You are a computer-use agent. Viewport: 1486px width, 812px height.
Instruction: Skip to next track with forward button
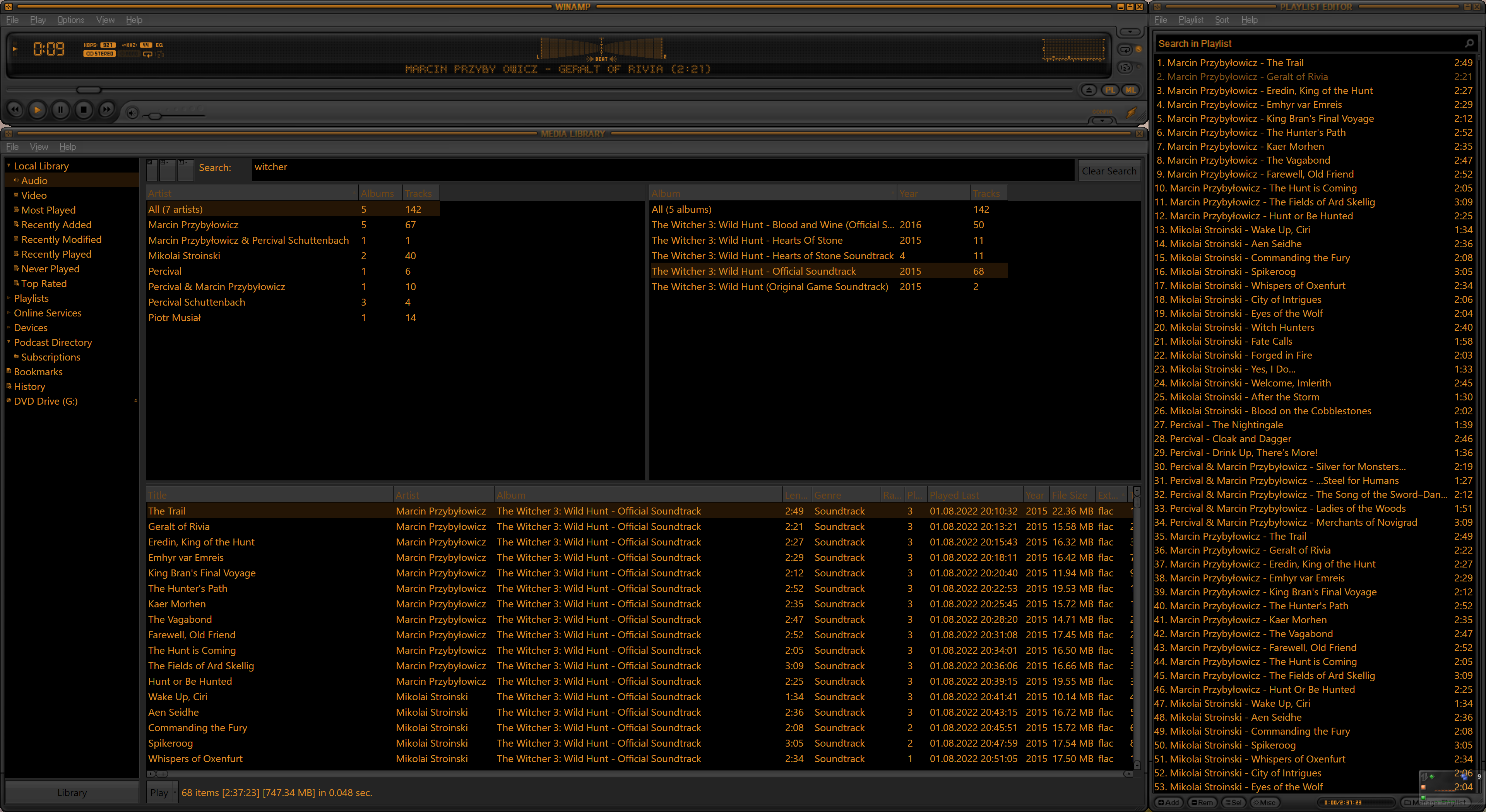click(106, 109)
